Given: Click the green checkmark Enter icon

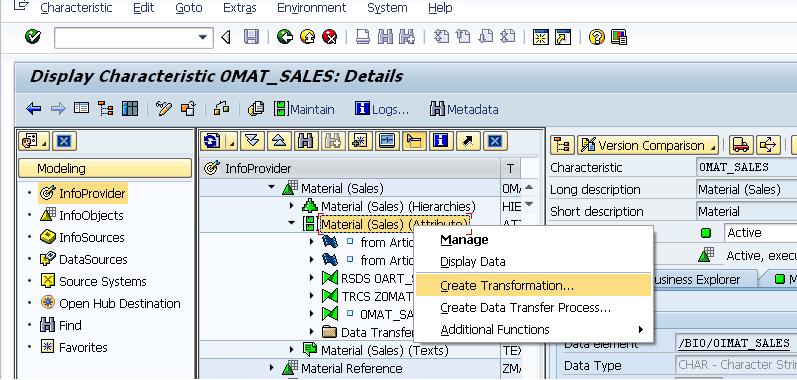Looking at the screenshot, I should coord(33,37).
